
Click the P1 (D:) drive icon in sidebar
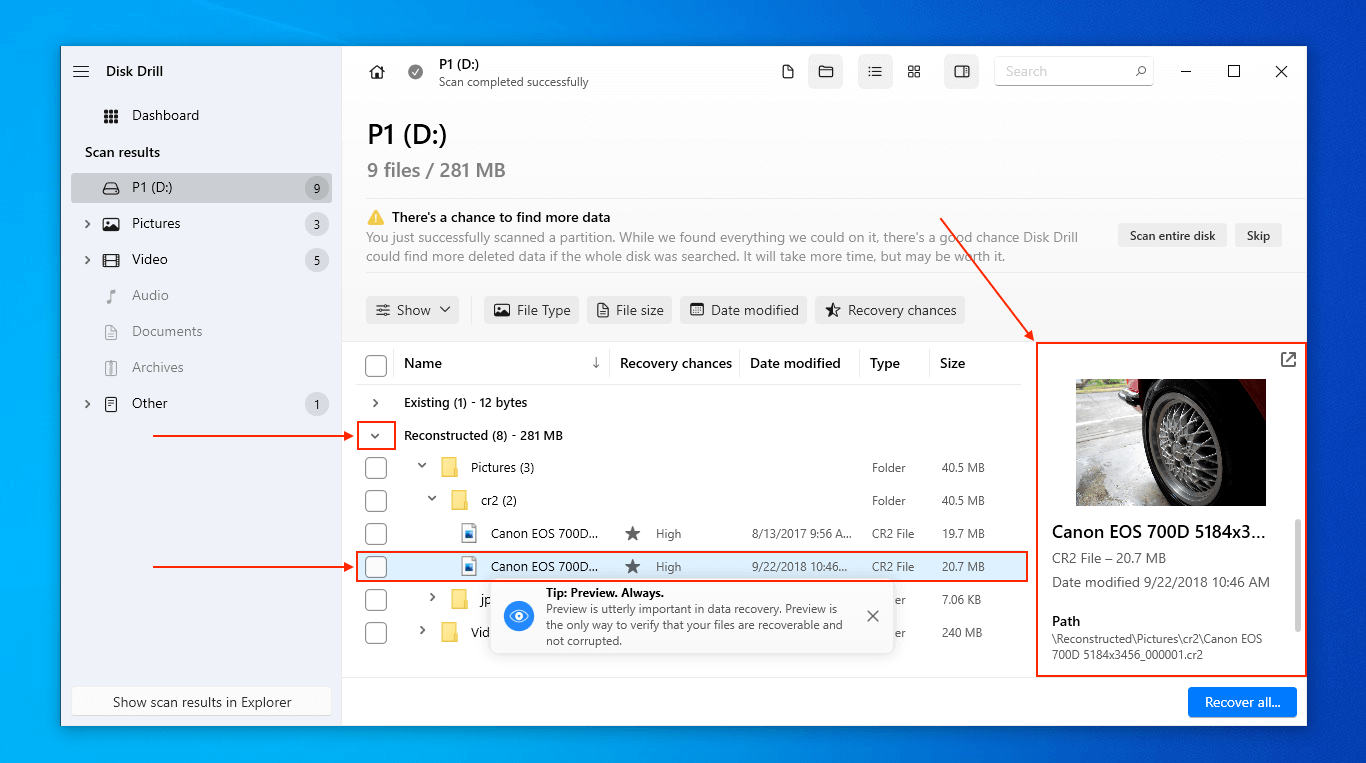[x=111, y=188]
